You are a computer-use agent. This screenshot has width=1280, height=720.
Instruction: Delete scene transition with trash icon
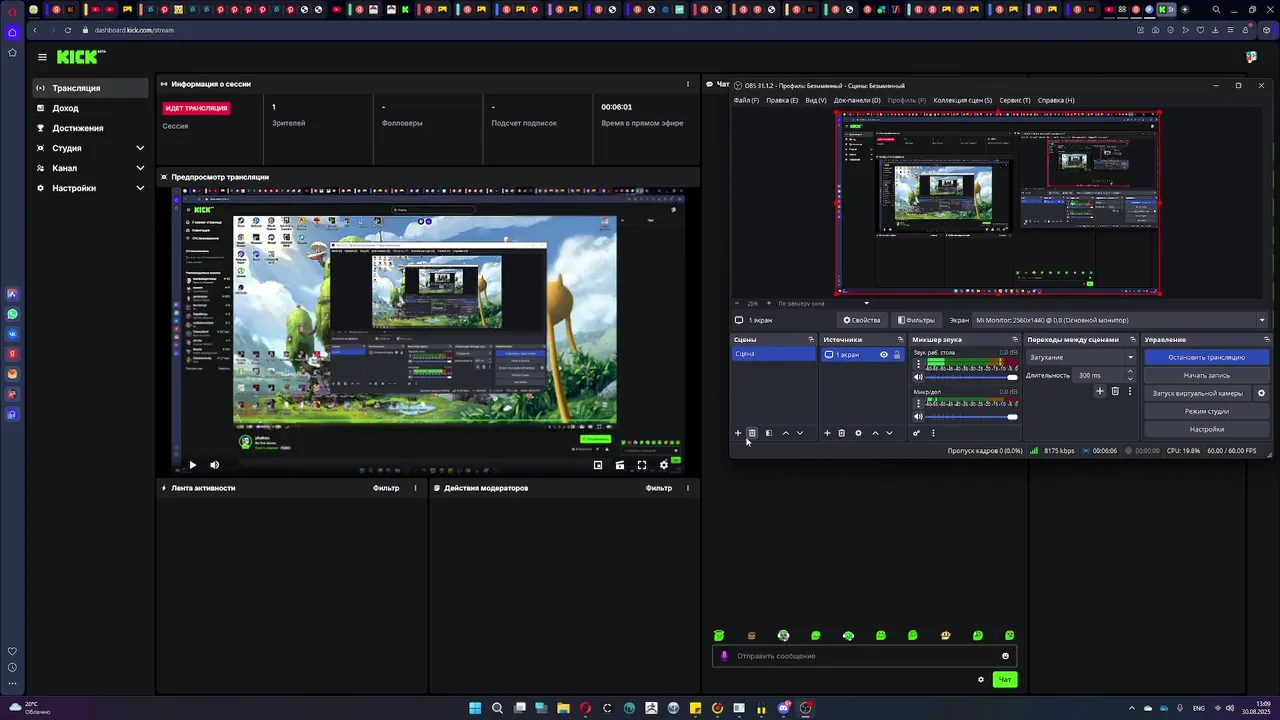click(x=1115, y=391)
